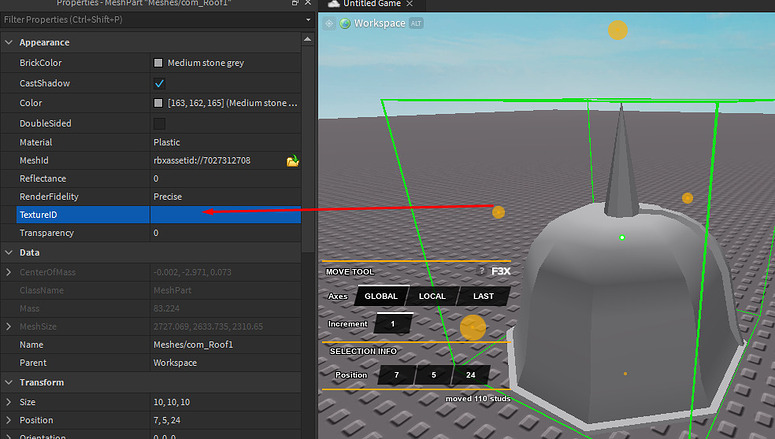Click the Reflectance value field
Image resolution: width=775 pixels, height=439 pixels.
[x=225, y=178]
